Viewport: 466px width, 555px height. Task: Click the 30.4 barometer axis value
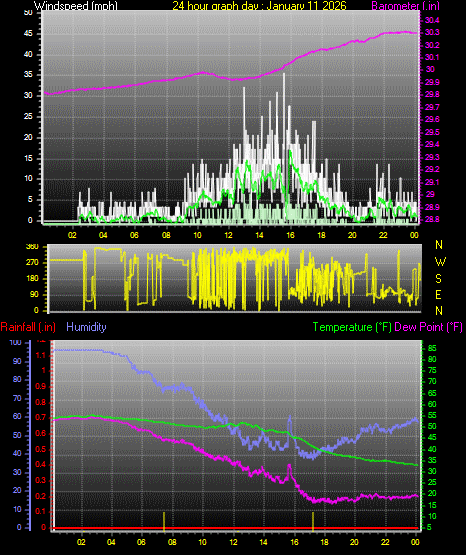[x=432, y=20]
